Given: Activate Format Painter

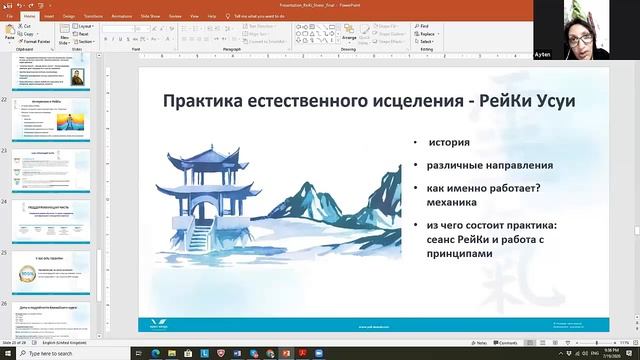Looking at the screenshot, I should point(34,42).
